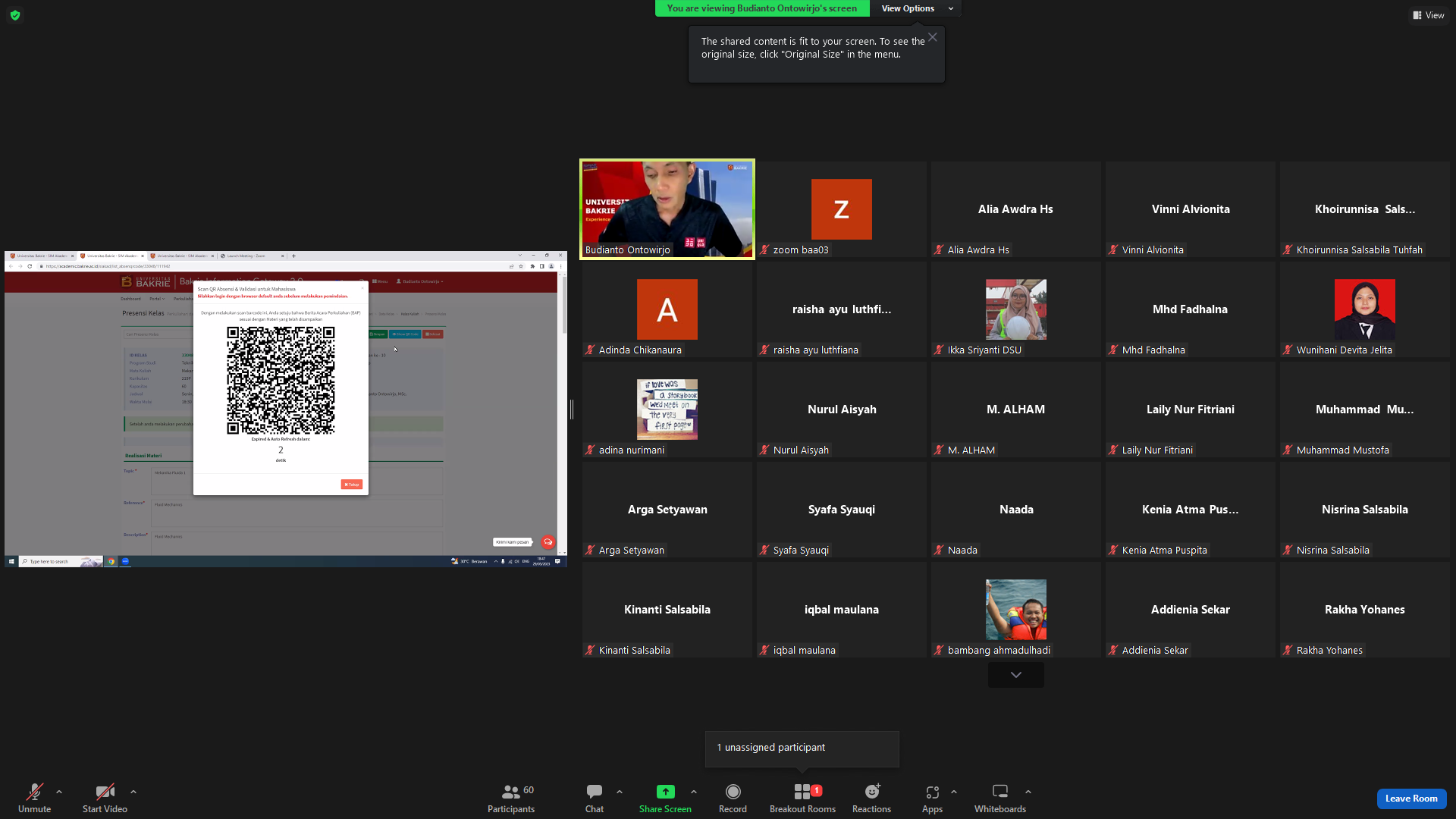
Task: Expand chat options arrow beside Chat
Action: point(620,792)
